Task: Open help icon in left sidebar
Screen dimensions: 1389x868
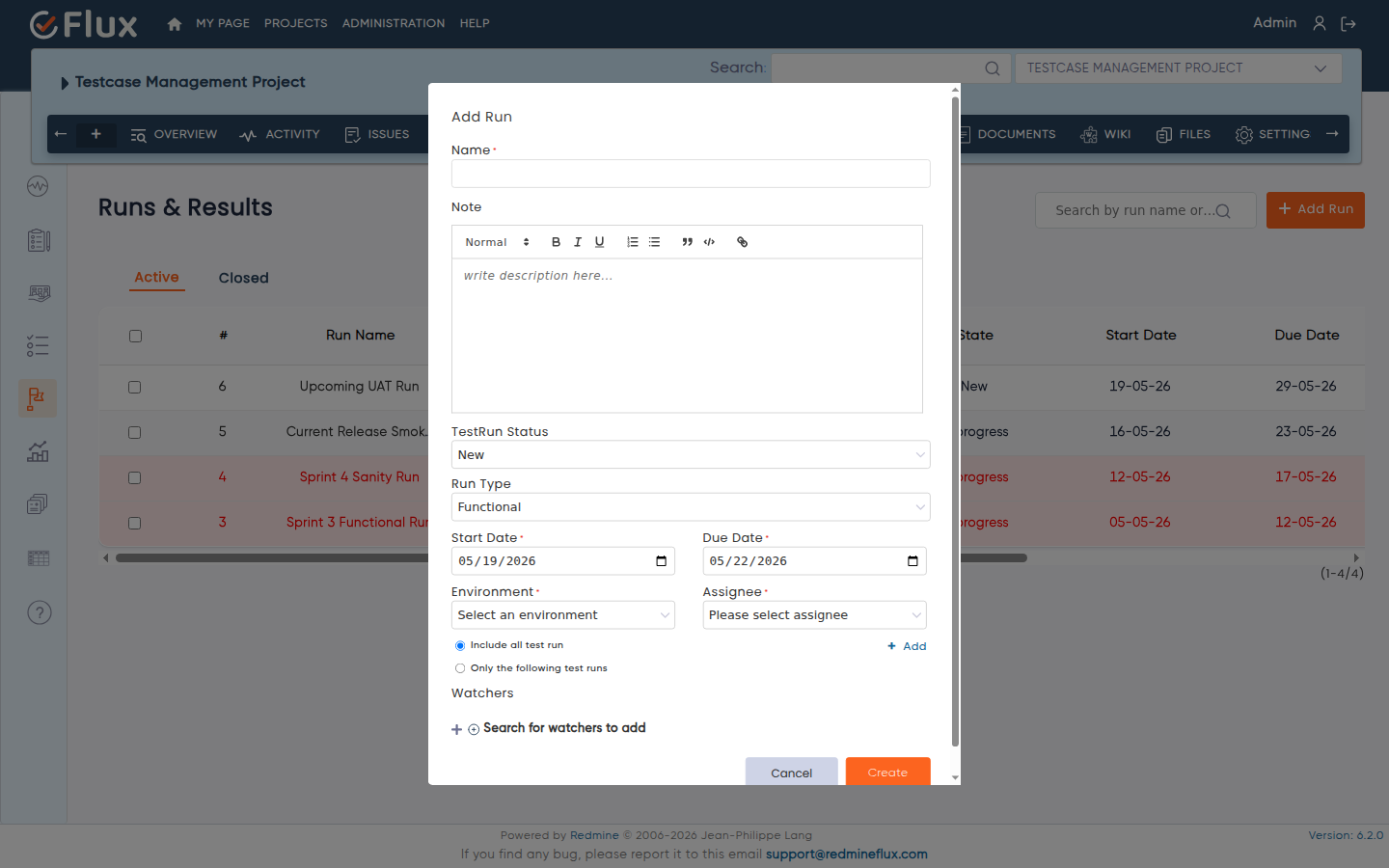Action: pos(39,612)
